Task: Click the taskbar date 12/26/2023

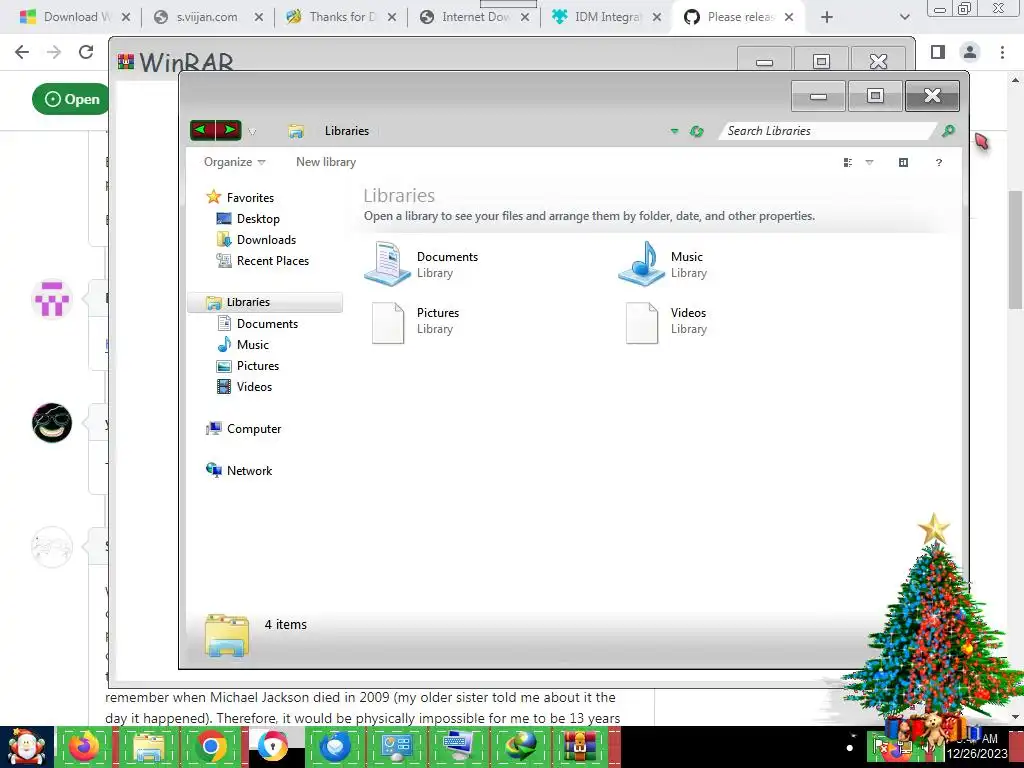Action: (x=977, y=754)
